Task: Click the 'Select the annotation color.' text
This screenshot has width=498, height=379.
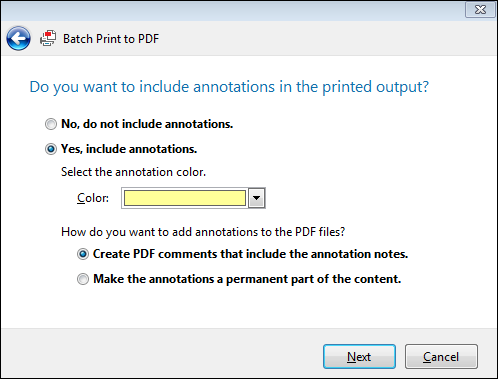Action: 133,172
